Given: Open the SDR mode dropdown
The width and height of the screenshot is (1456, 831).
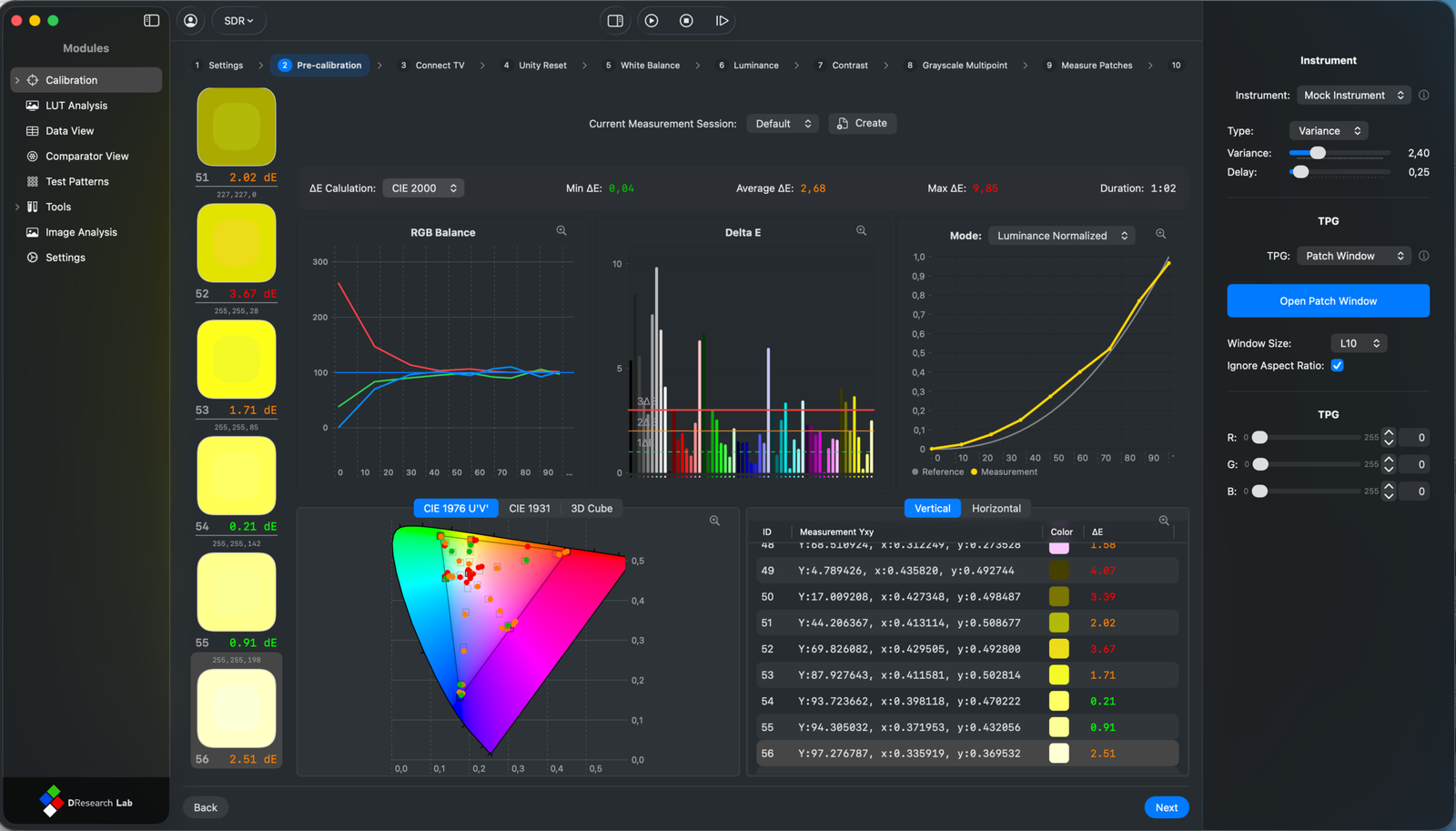Looking at the screenshot, I should 238,20.
